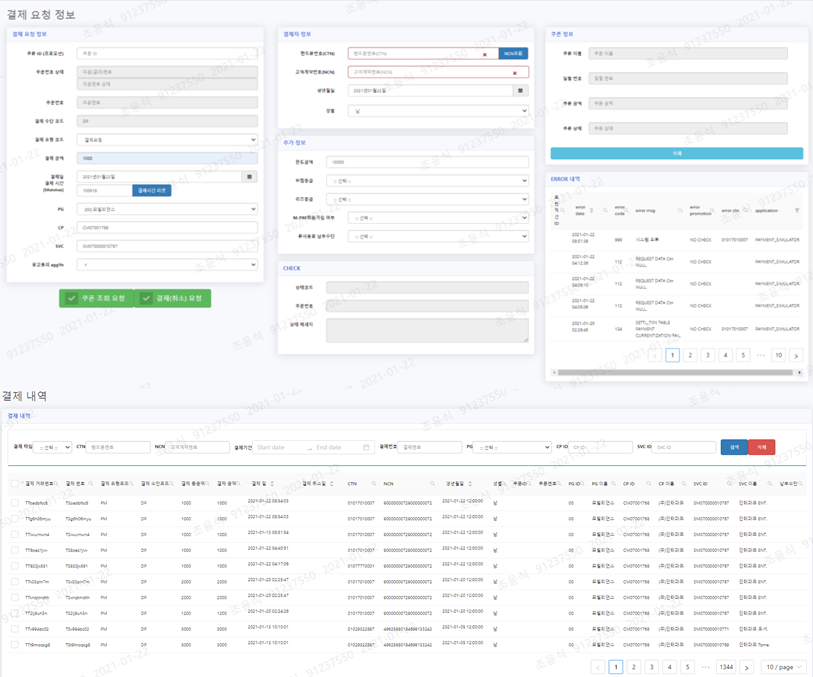Go to page 3 of 결제 내역
813x677 pixels.
(x=652, y=667)
